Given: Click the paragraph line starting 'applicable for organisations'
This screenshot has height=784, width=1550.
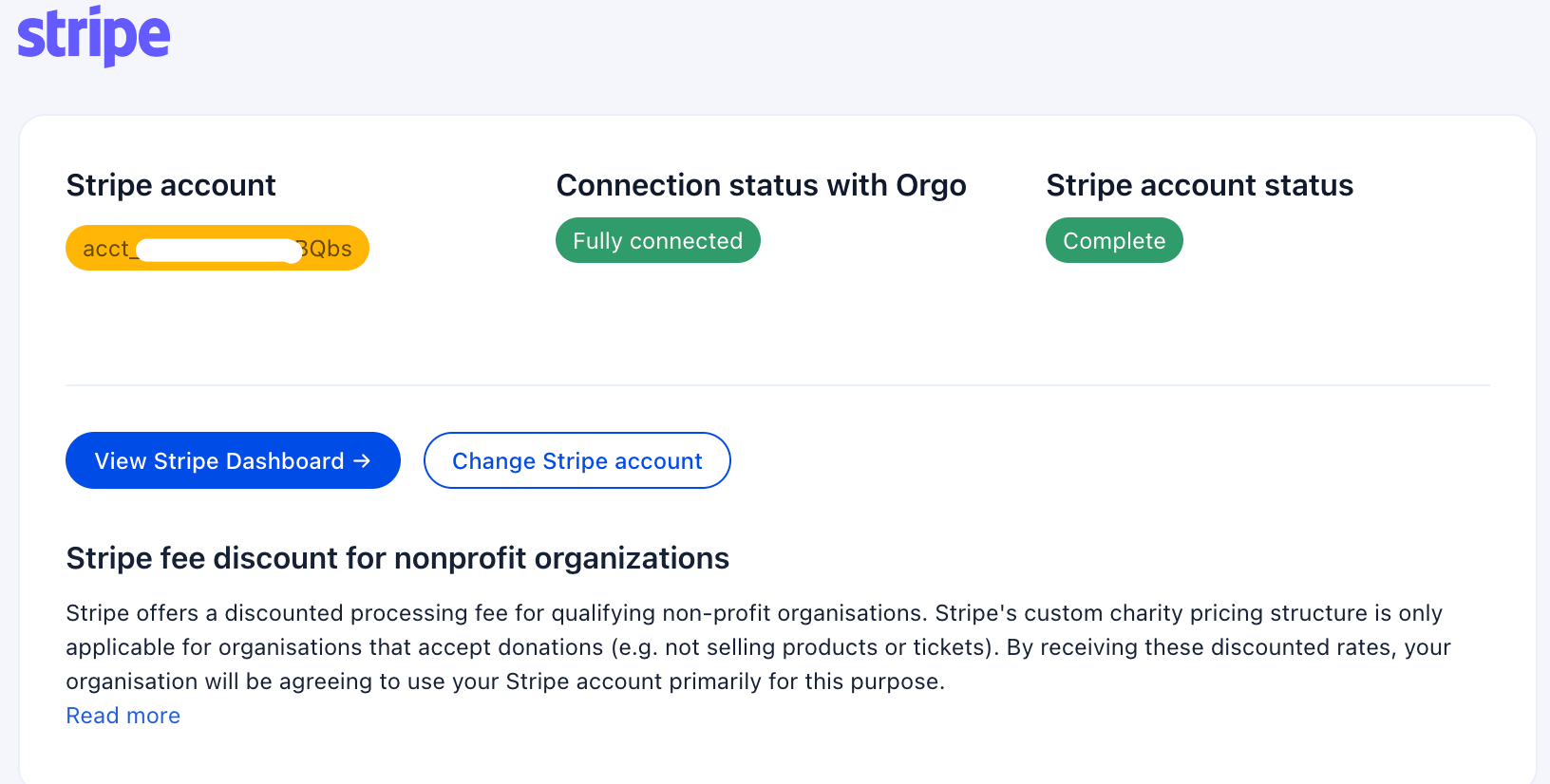Looking at the screenshot, I should tap(757, 647).
